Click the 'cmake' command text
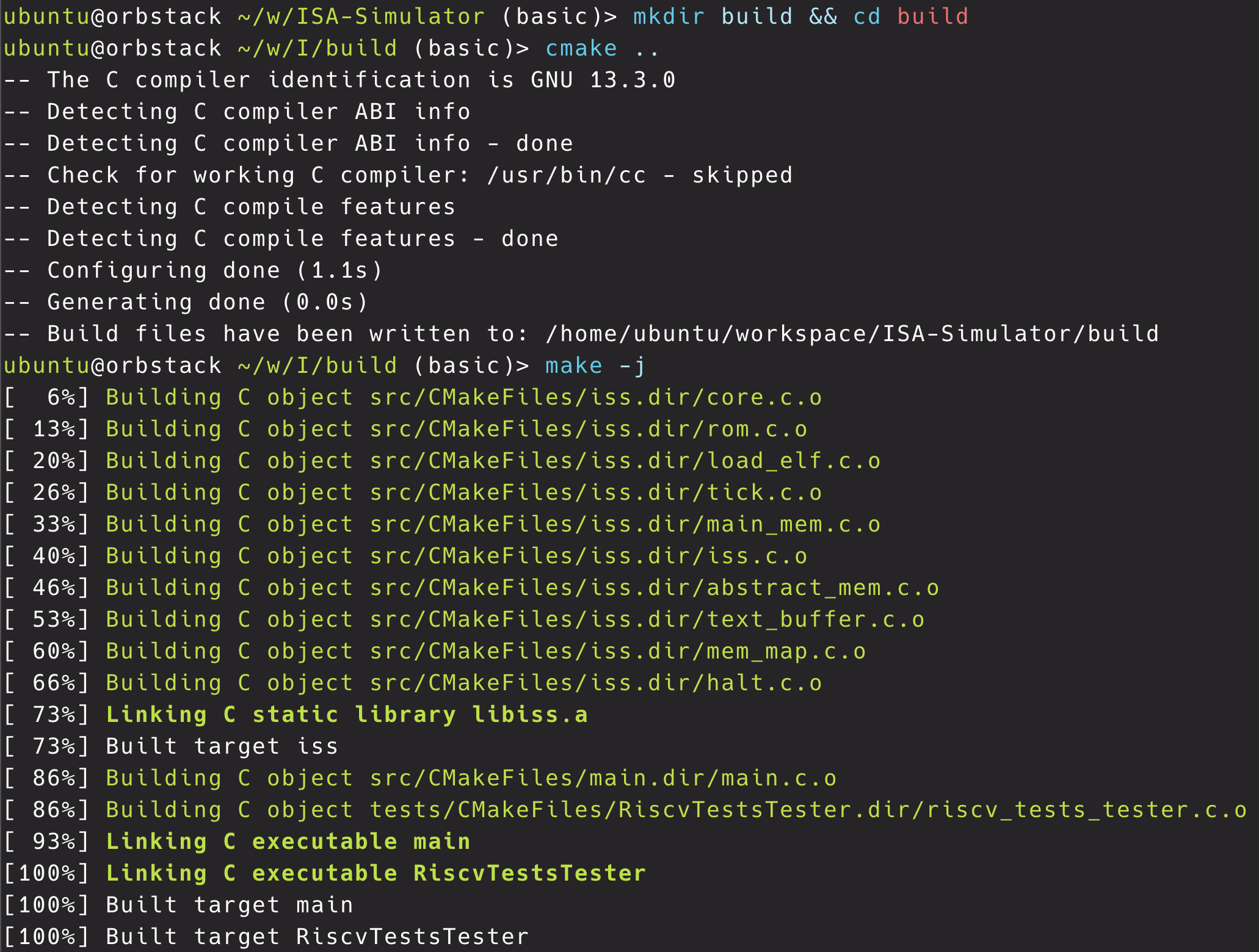The height and width of the screenshot is (952, 1259). 581,48
